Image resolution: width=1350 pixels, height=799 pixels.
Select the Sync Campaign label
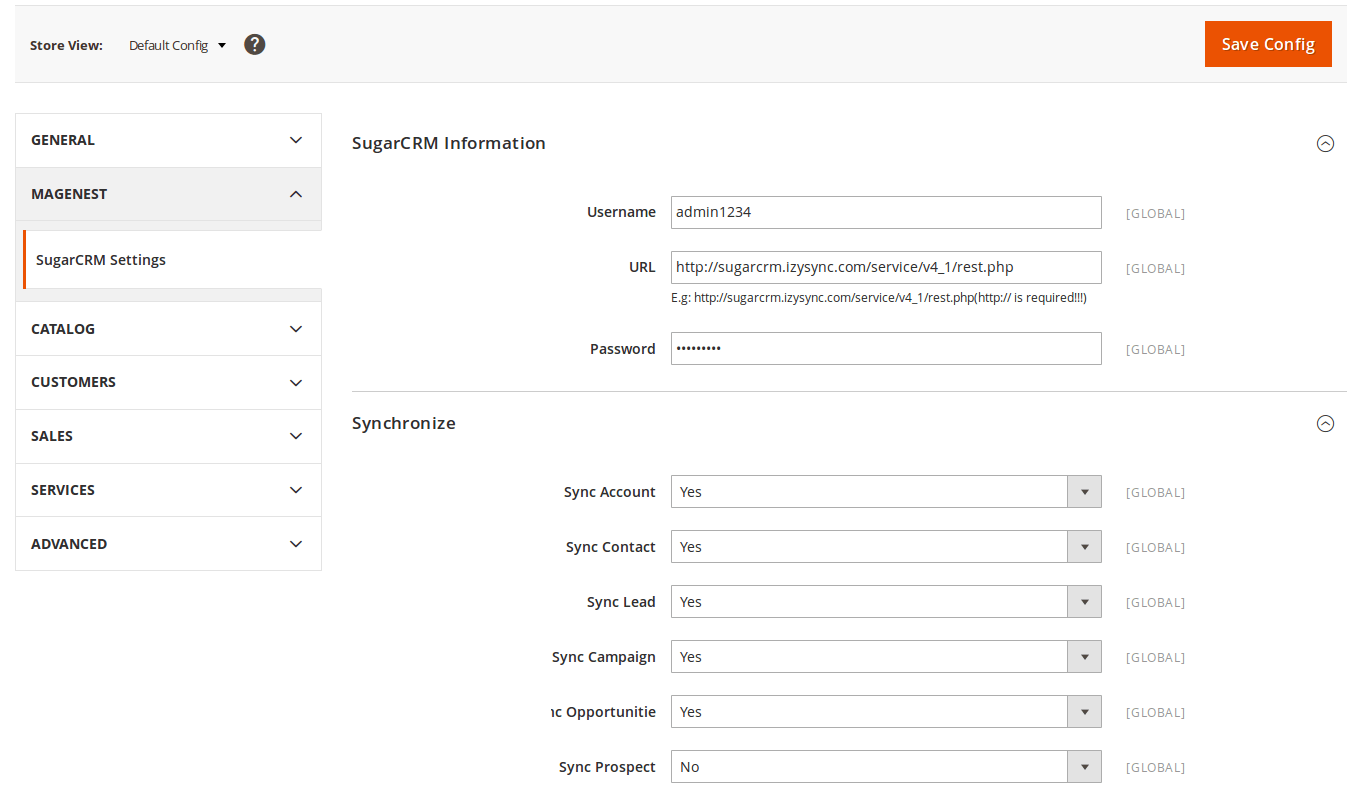(x=604, y=657)
